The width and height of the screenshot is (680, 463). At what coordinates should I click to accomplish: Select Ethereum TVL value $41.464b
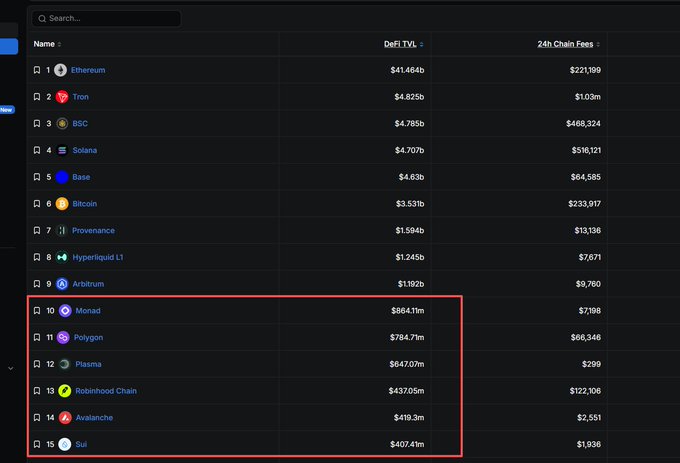click(407, 70)
